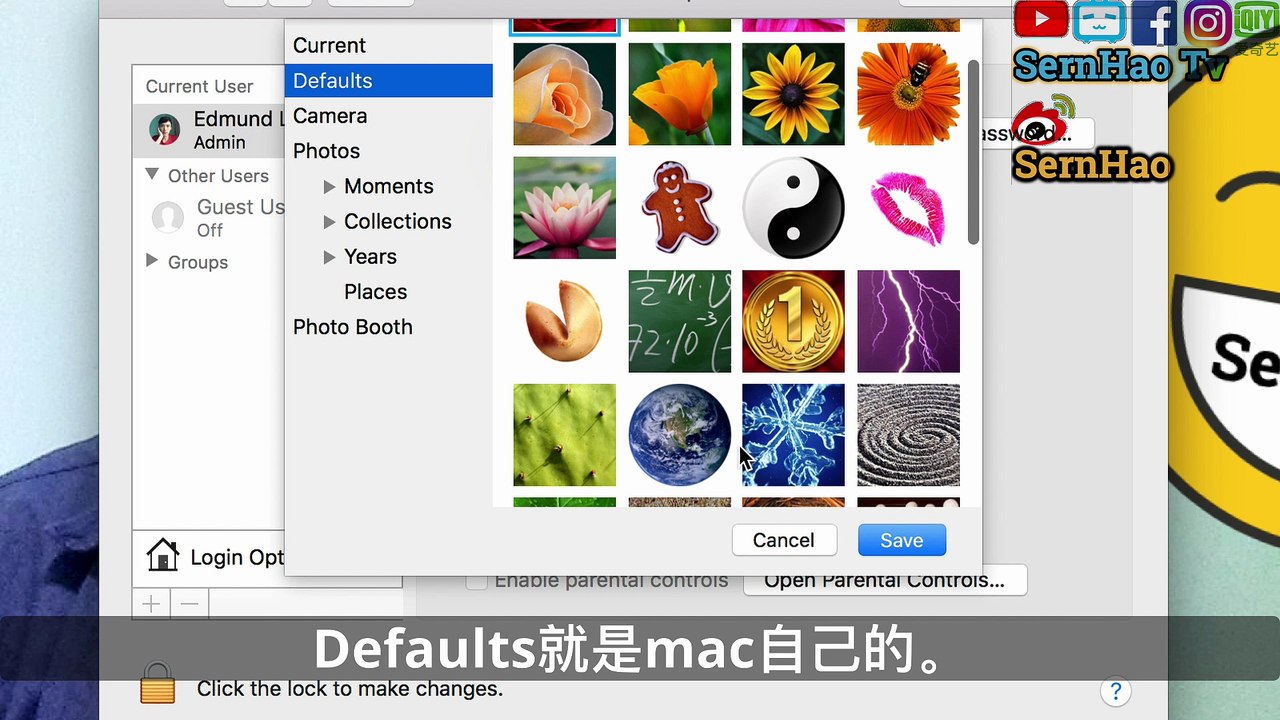Expand the Years disclosure triangle
Screen dimensions: 1280x720
pyautogui.click(x=329, y=257)
